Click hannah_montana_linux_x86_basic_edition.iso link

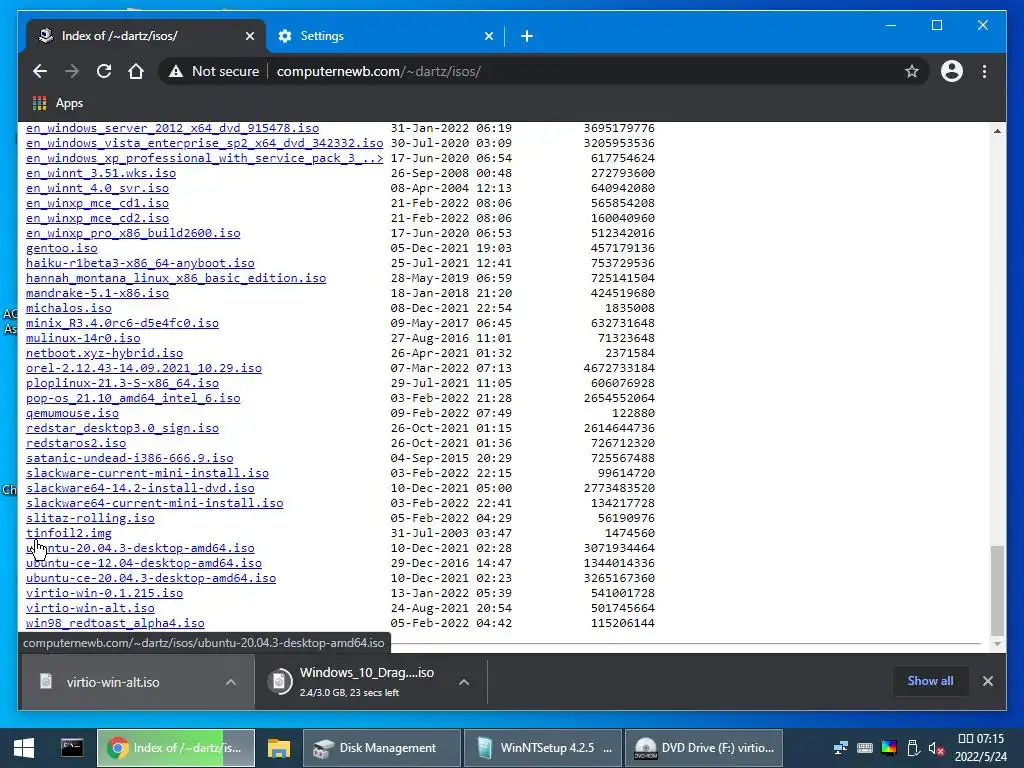pyautogui.click(x=176, y=278)
